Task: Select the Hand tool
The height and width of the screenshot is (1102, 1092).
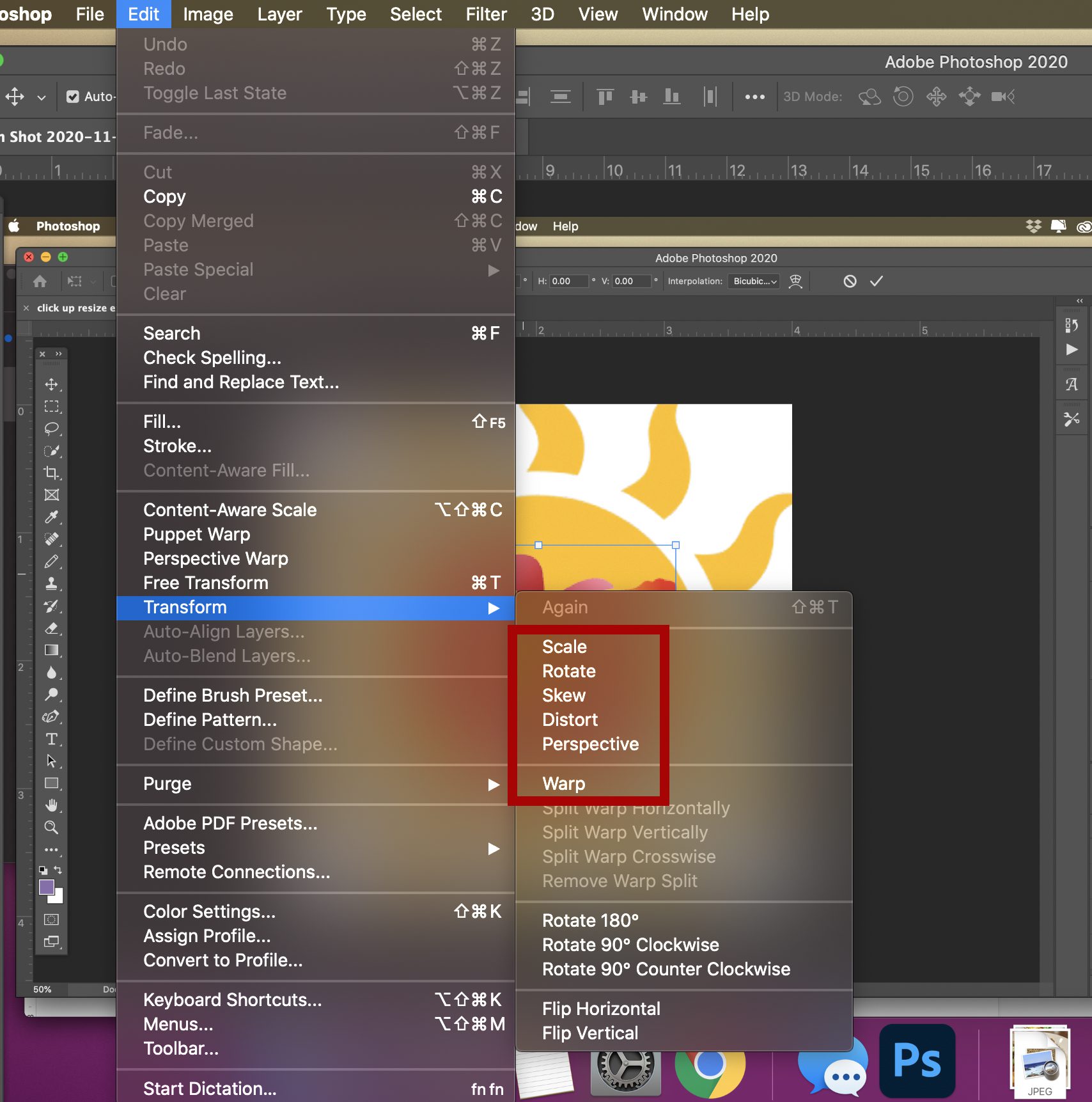Action: 51,805
